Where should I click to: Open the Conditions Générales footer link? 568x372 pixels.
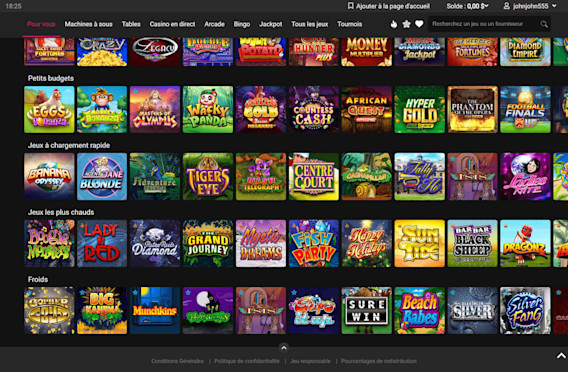(x=178, y=361)
